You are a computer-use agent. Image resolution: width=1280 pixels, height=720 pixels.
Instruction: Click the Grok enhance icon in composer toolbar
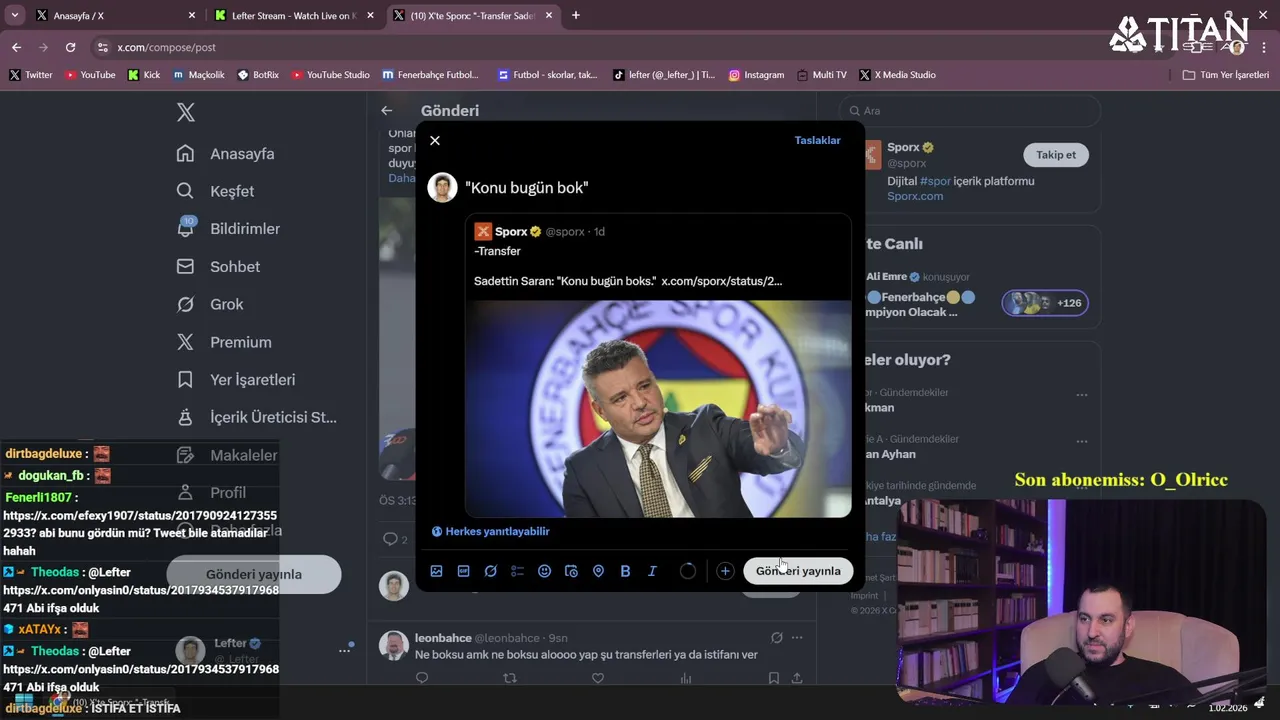click(490, 571)
